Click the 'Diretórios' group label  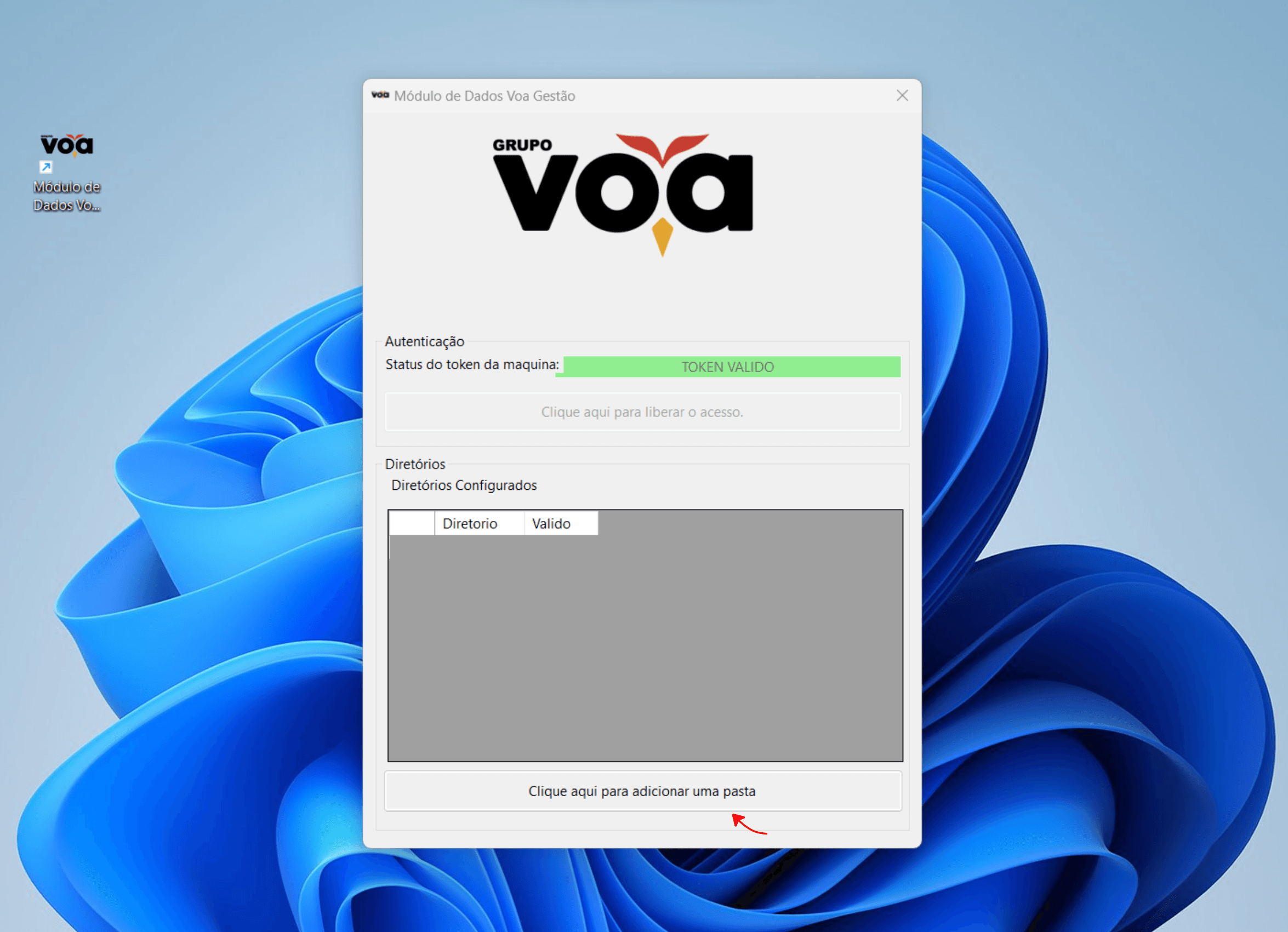pyautogui.click(x=414, y=464)
